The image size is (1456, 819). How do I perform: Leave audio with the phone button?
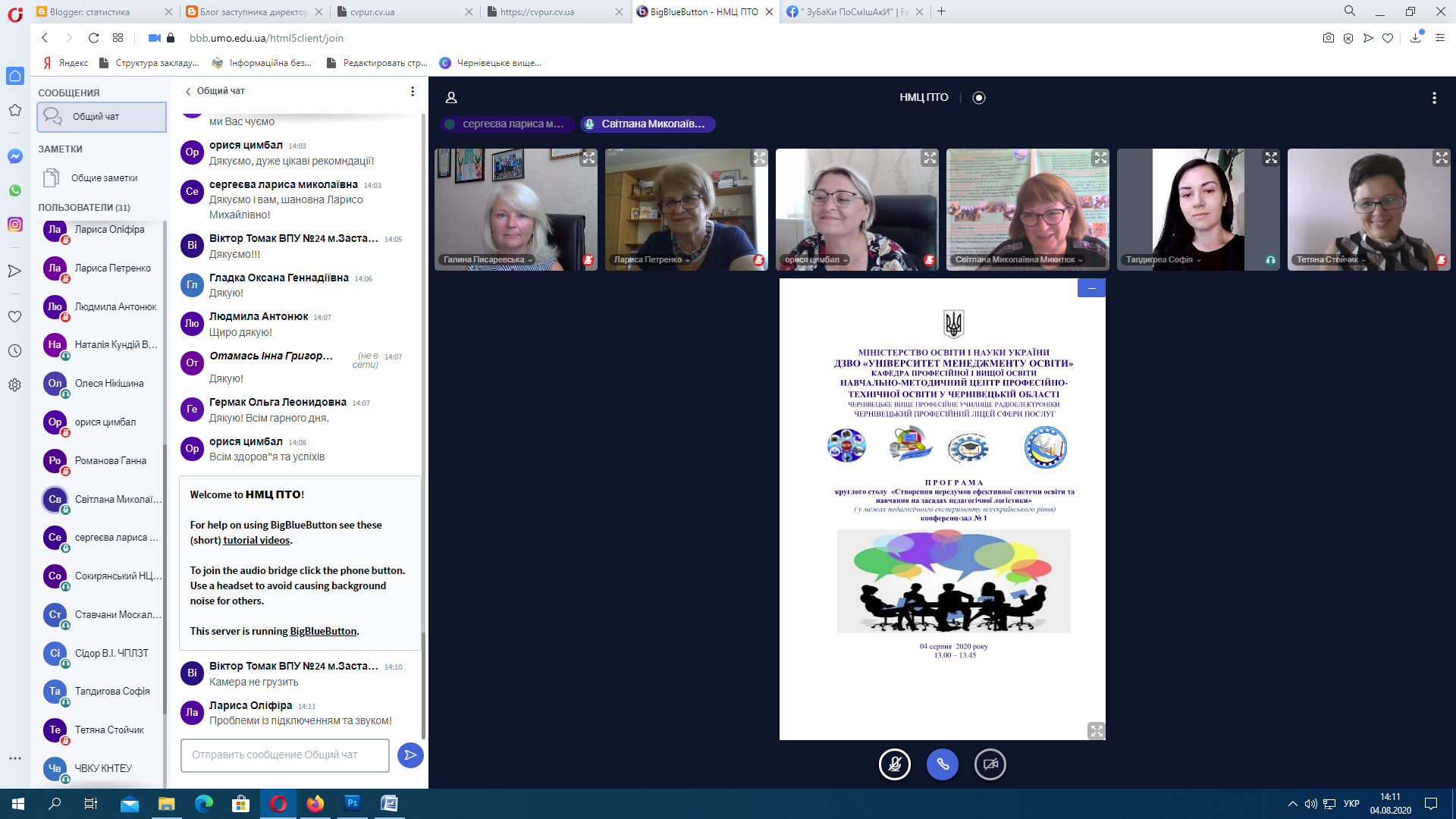(x=943, y=764)
